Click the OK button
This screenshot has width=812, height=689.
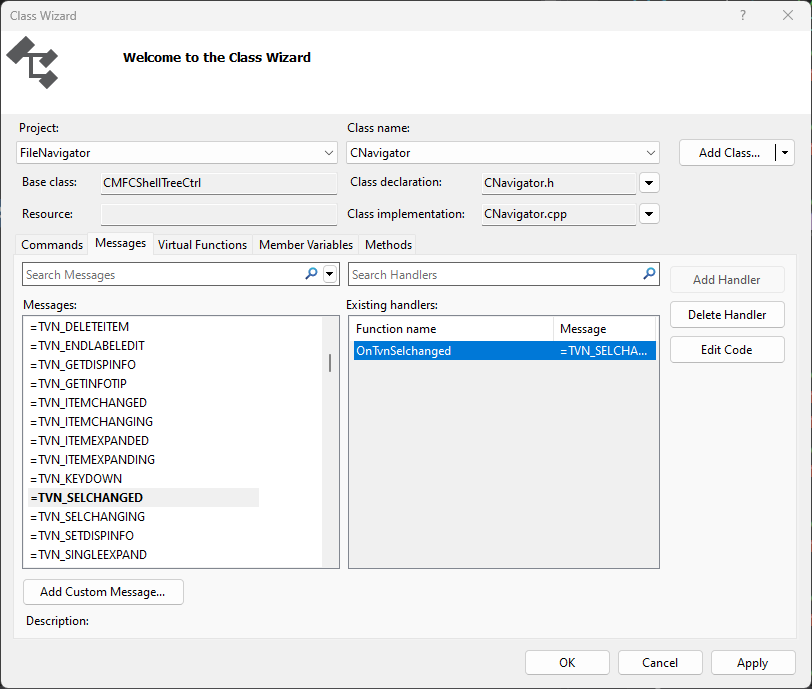point(567,663)
